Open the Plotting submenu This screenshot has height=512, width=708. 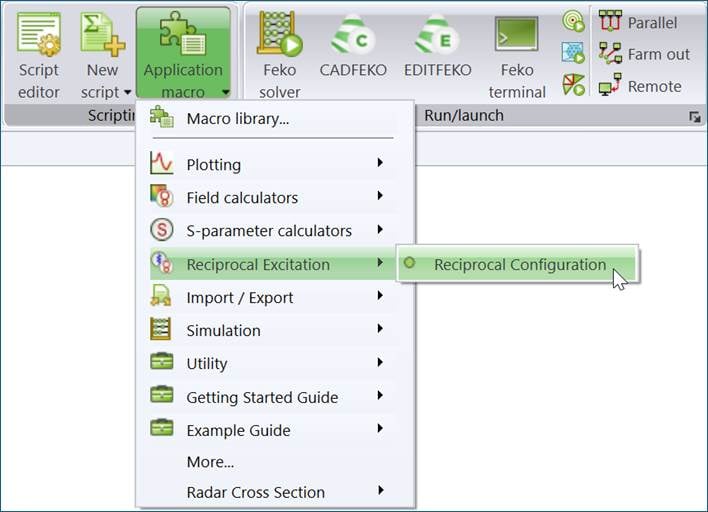275,164
